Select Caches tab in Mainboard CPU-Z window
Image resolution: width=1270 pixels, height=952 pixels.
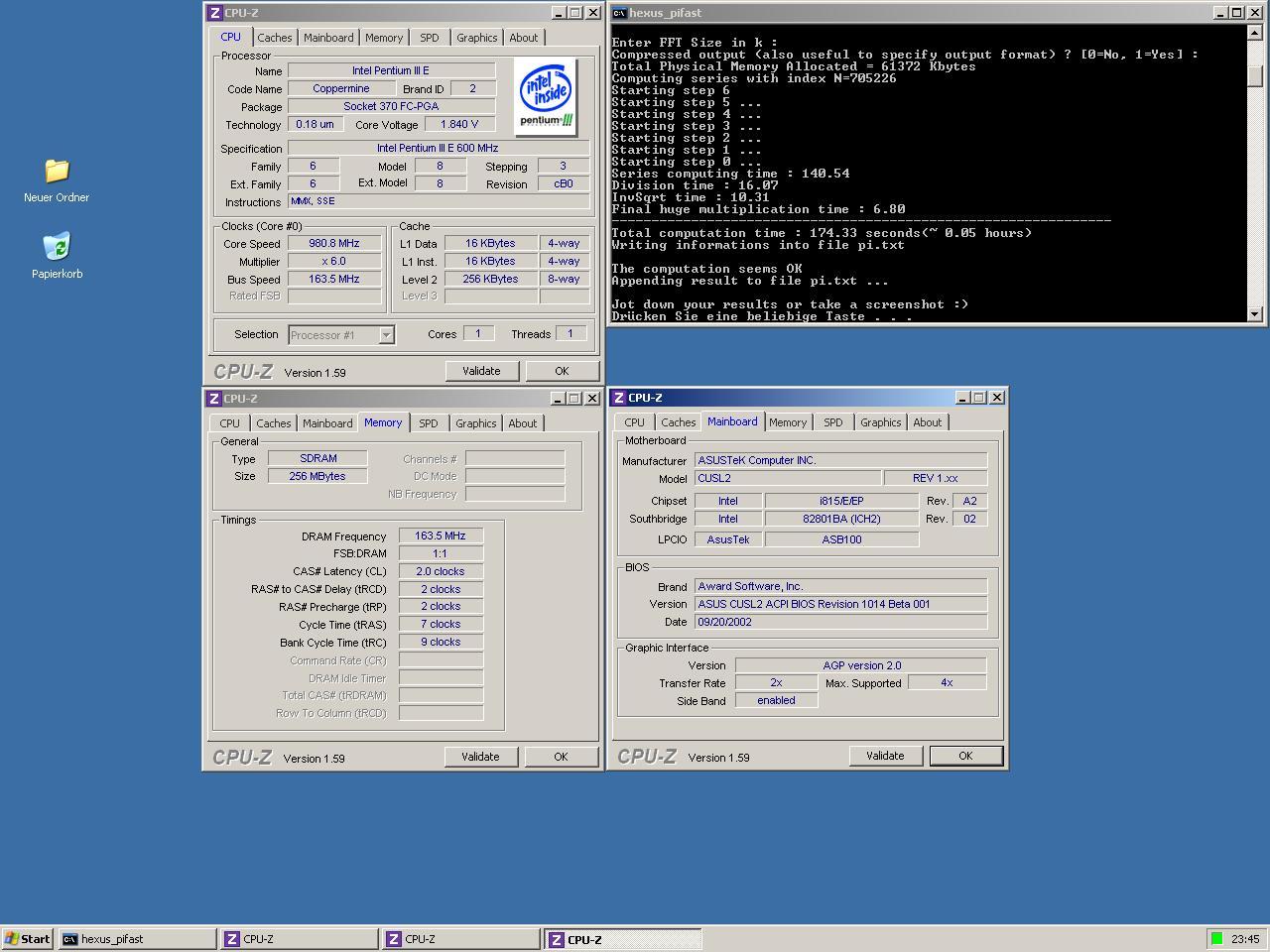(679, 422)
